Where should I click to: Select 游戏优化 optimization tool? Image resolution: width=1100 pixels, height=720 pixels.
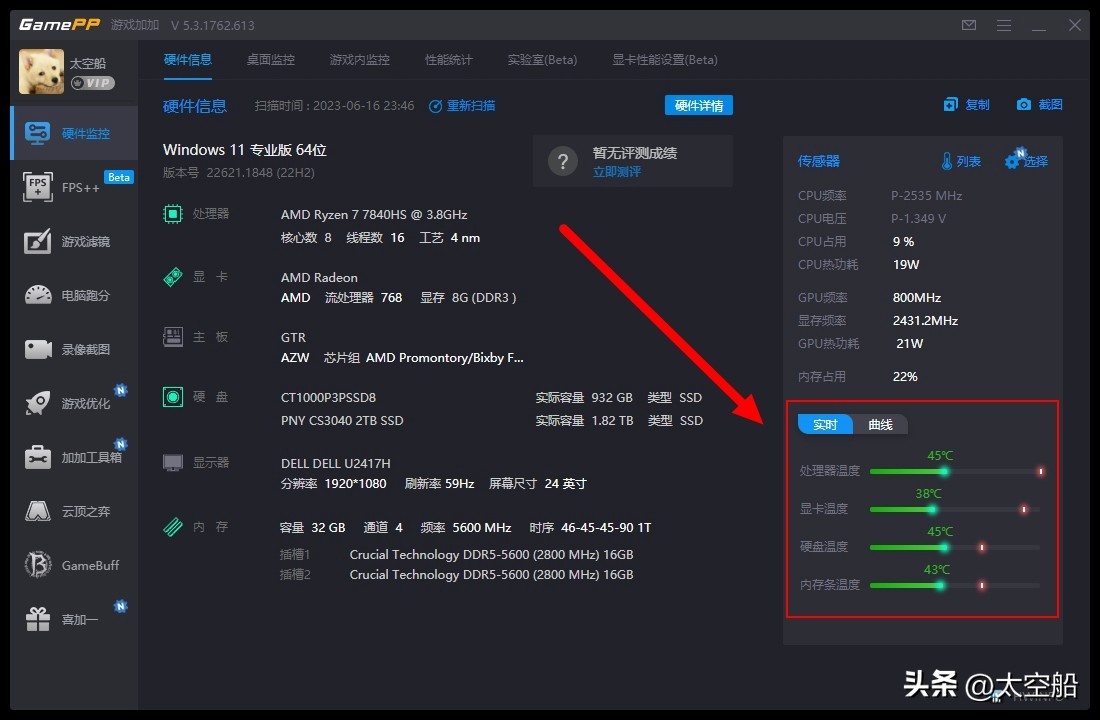tap(75, 402)
